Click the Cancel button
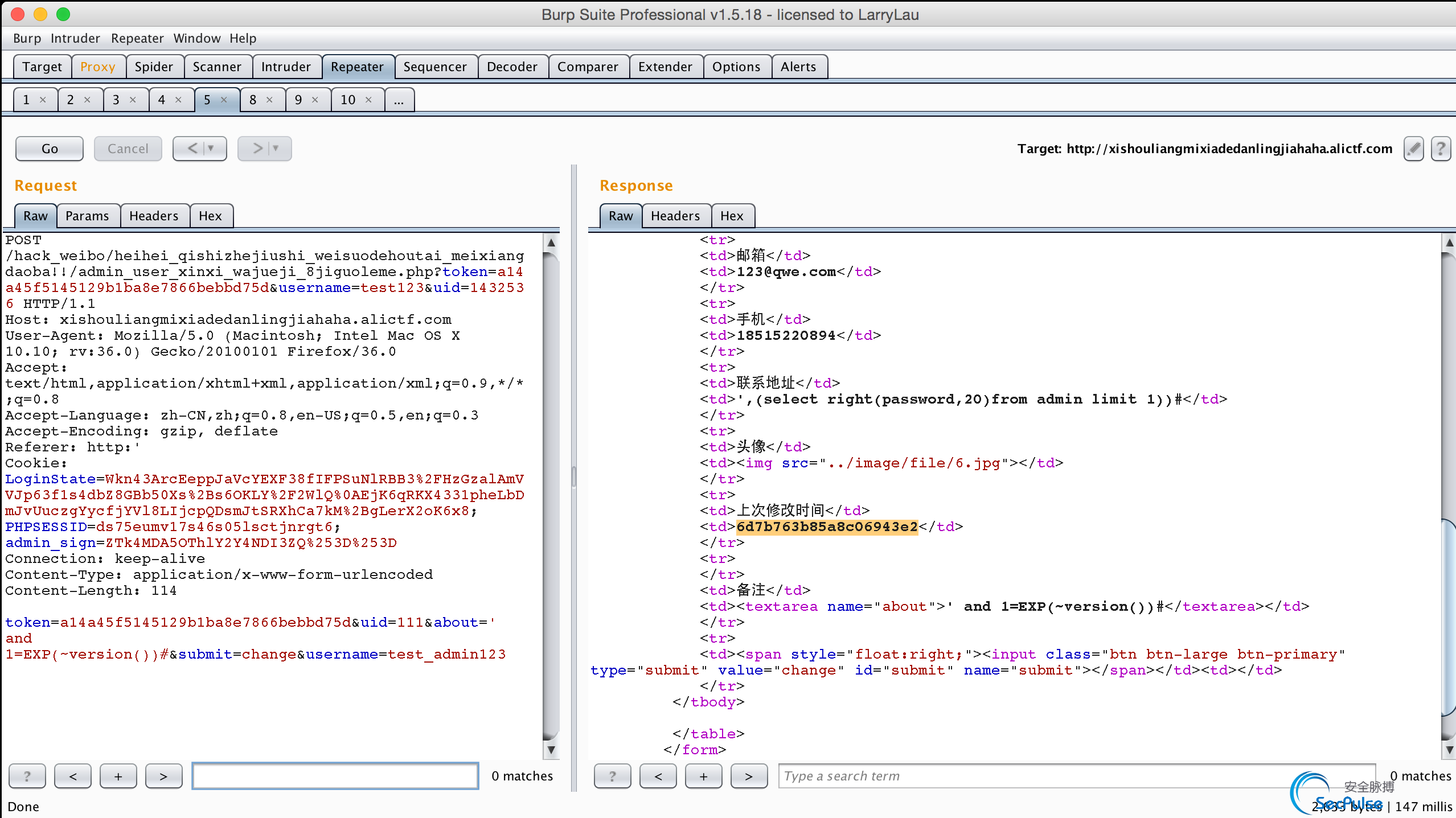 point(128,149)
